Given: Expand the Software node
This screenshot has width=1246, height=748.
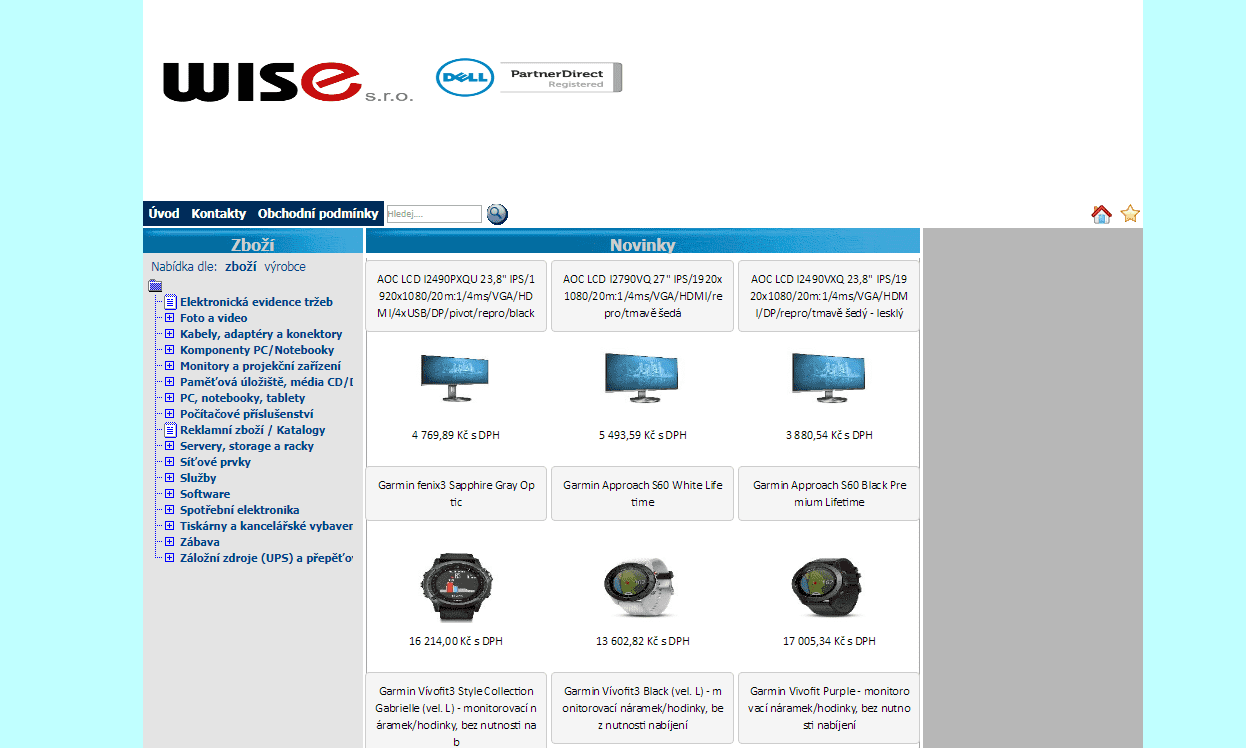Looking at the screenshot, I should [170, 494].
